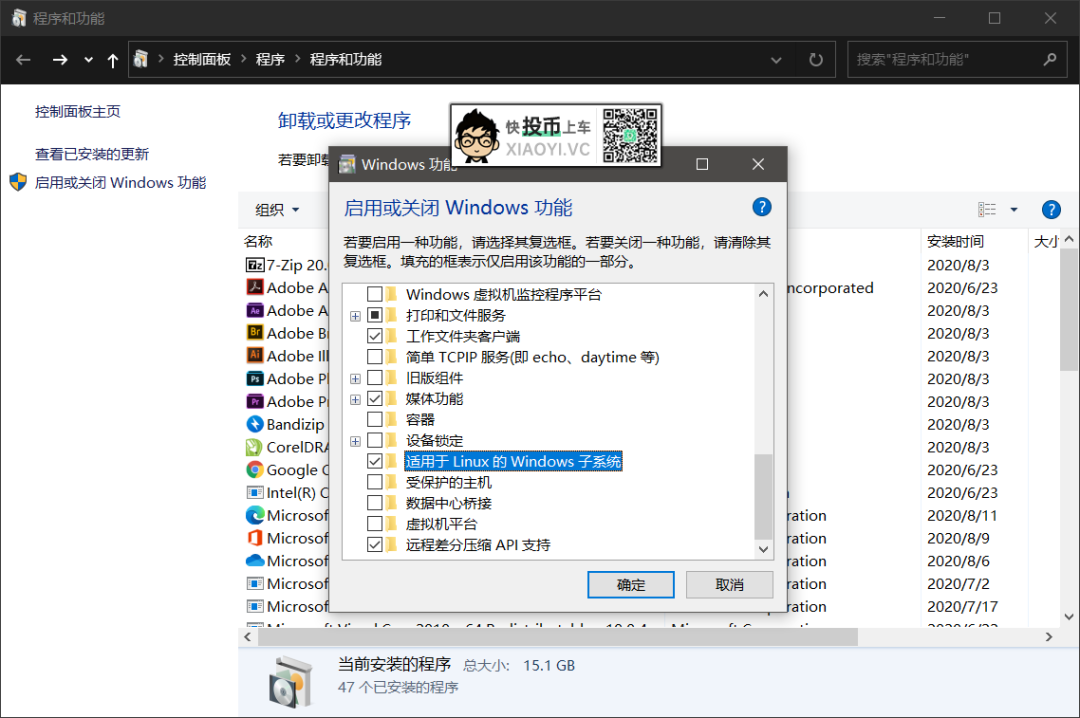Image resolution: width=1080 pixels, height=718 pixels.
Task: Click the features list scrollbar thumb
Action: (763, 496)
